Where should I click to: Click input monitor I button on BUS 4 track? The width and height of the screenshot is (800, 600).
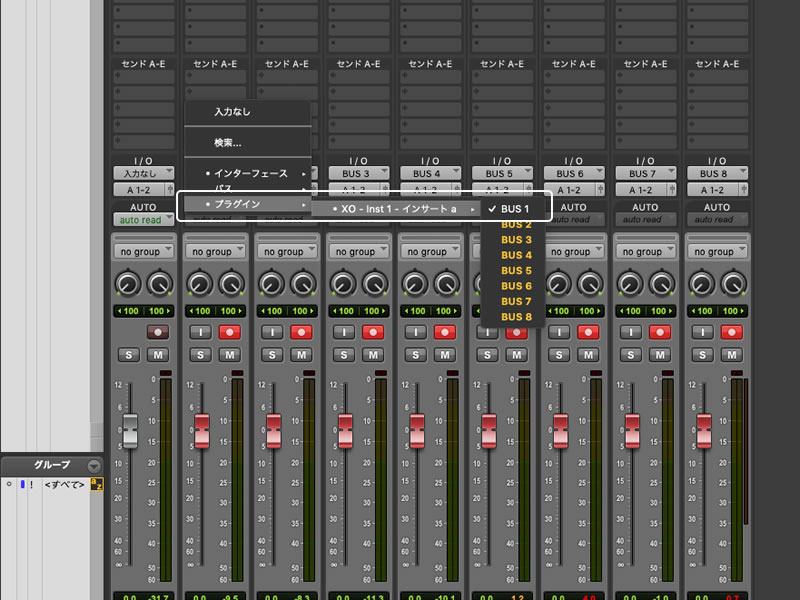point(416,332)
